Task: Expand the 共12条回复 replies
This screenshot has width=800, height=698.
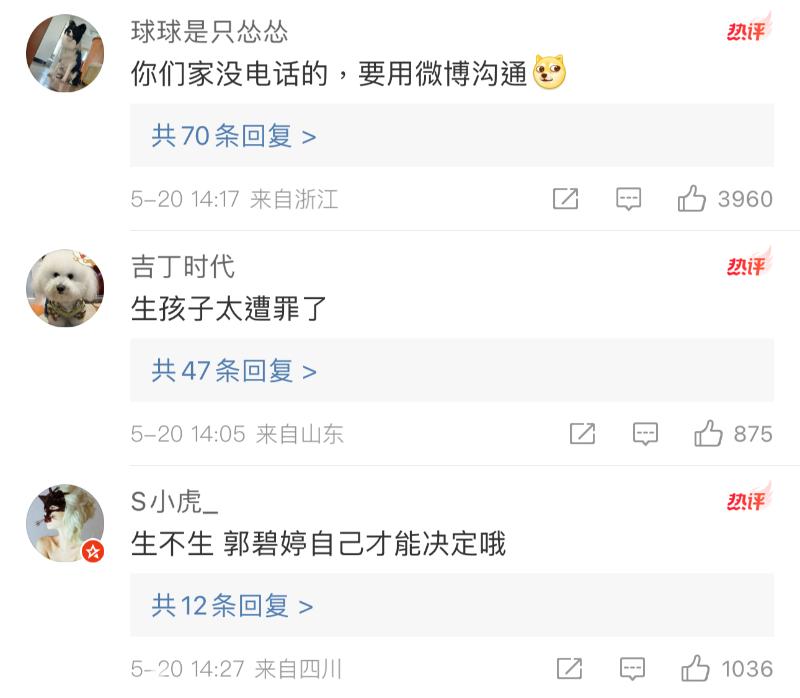Action: tap(452, 605)
